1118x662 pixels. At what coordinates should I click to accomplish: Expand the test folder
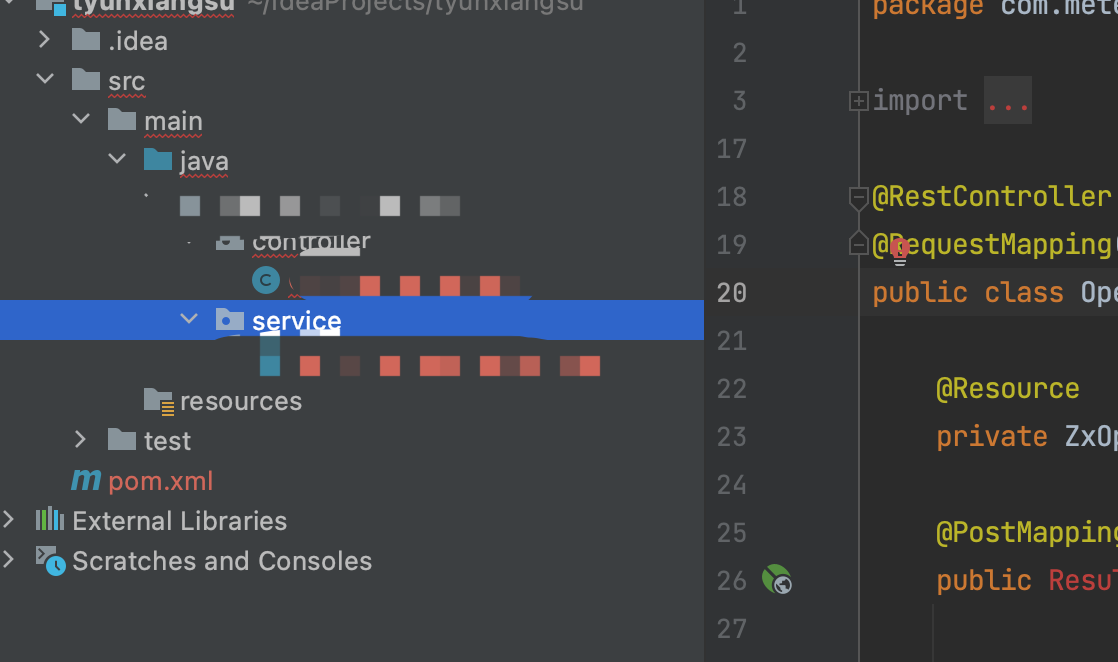pos(81,440)
